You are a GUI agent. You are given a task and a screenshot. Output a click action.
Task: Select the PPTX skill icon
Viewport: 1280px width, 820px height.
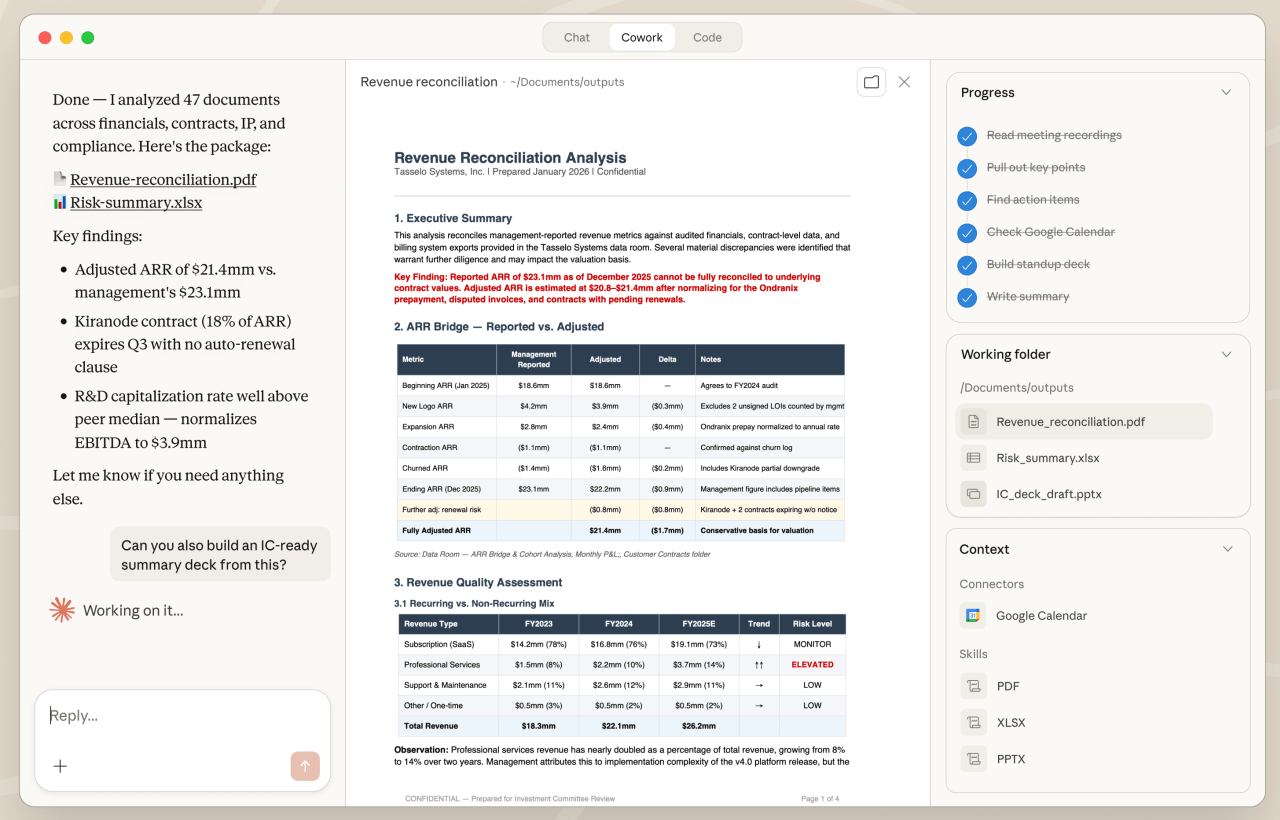coord(973,759)
